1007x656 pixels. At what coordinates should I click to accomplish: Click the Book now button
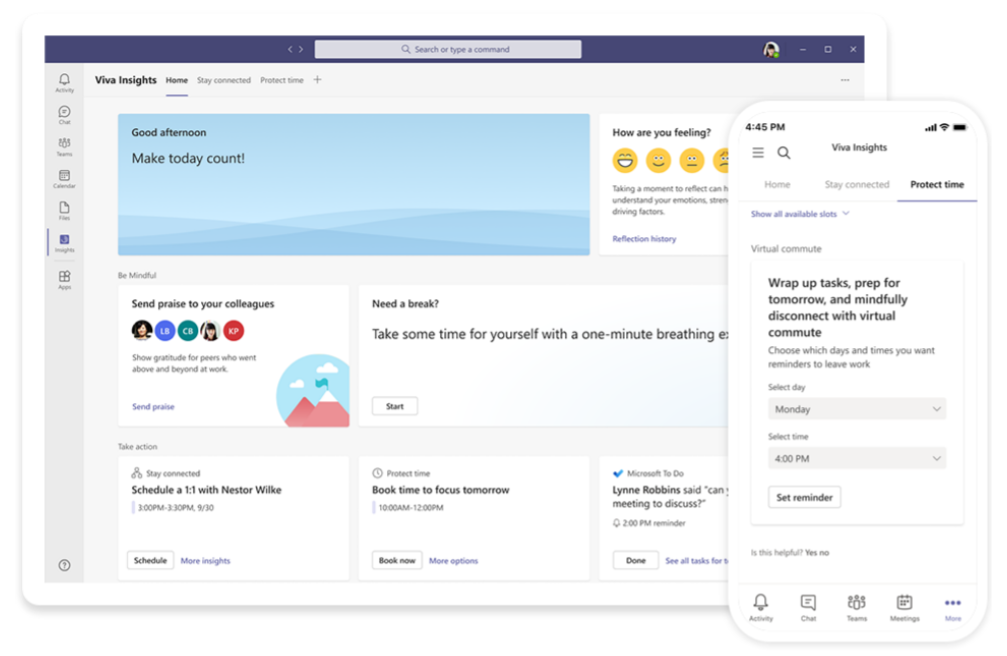coord(397,560)
